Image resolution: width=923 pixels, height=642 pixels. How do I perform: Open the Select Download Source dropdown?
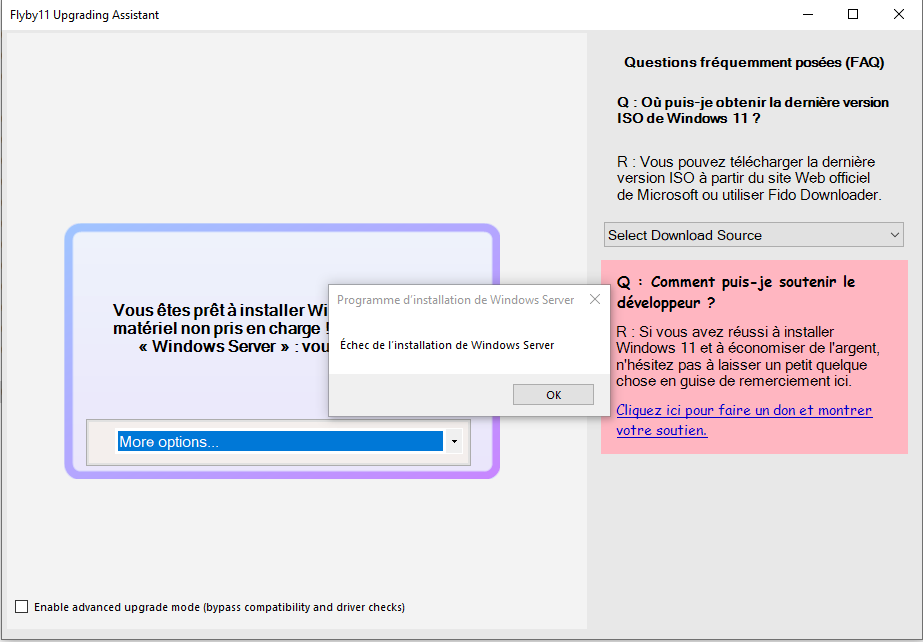[753, 235]
